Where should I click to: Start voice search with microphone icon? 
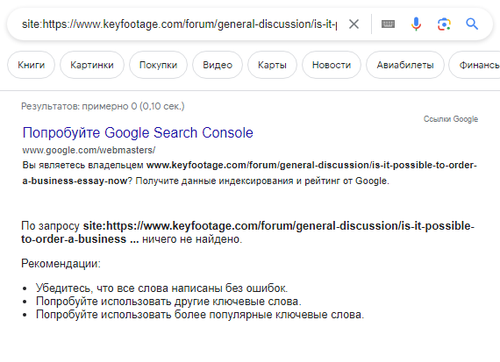coord(416,24)
